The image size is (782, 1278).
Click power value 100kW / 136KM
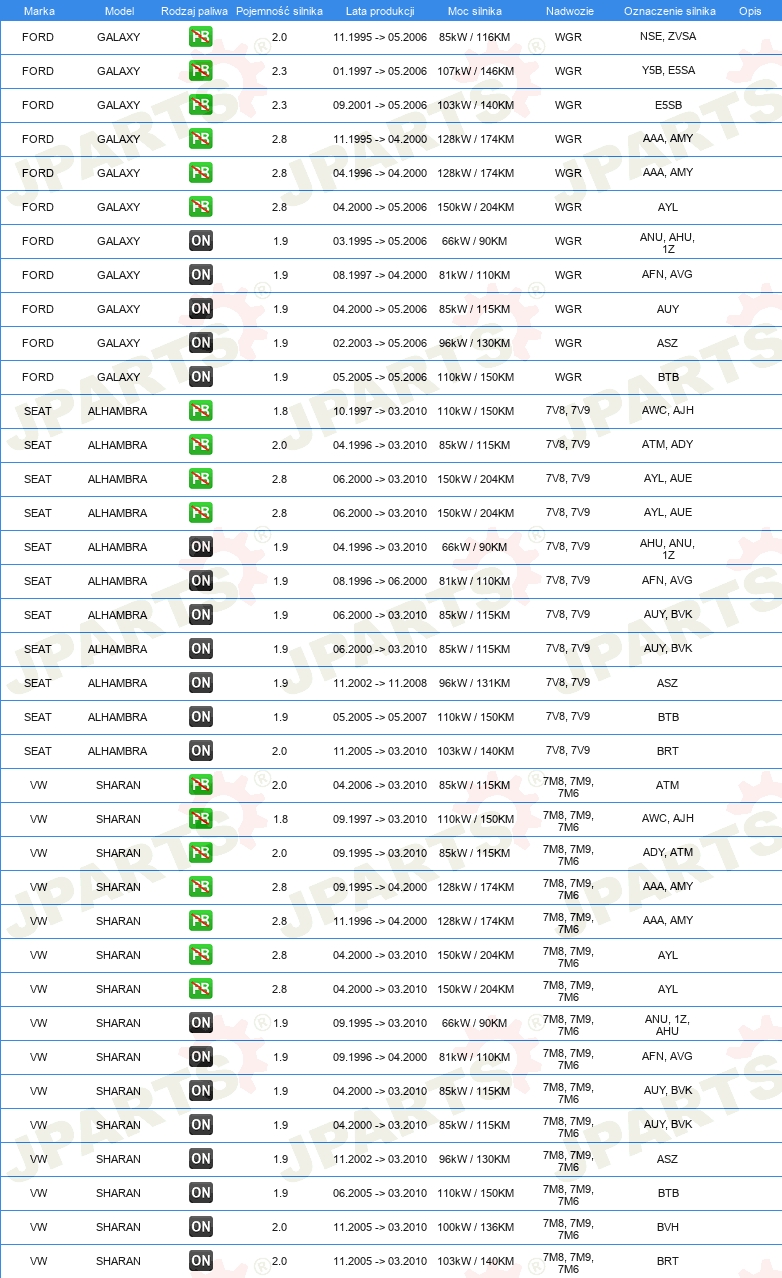476,1227
